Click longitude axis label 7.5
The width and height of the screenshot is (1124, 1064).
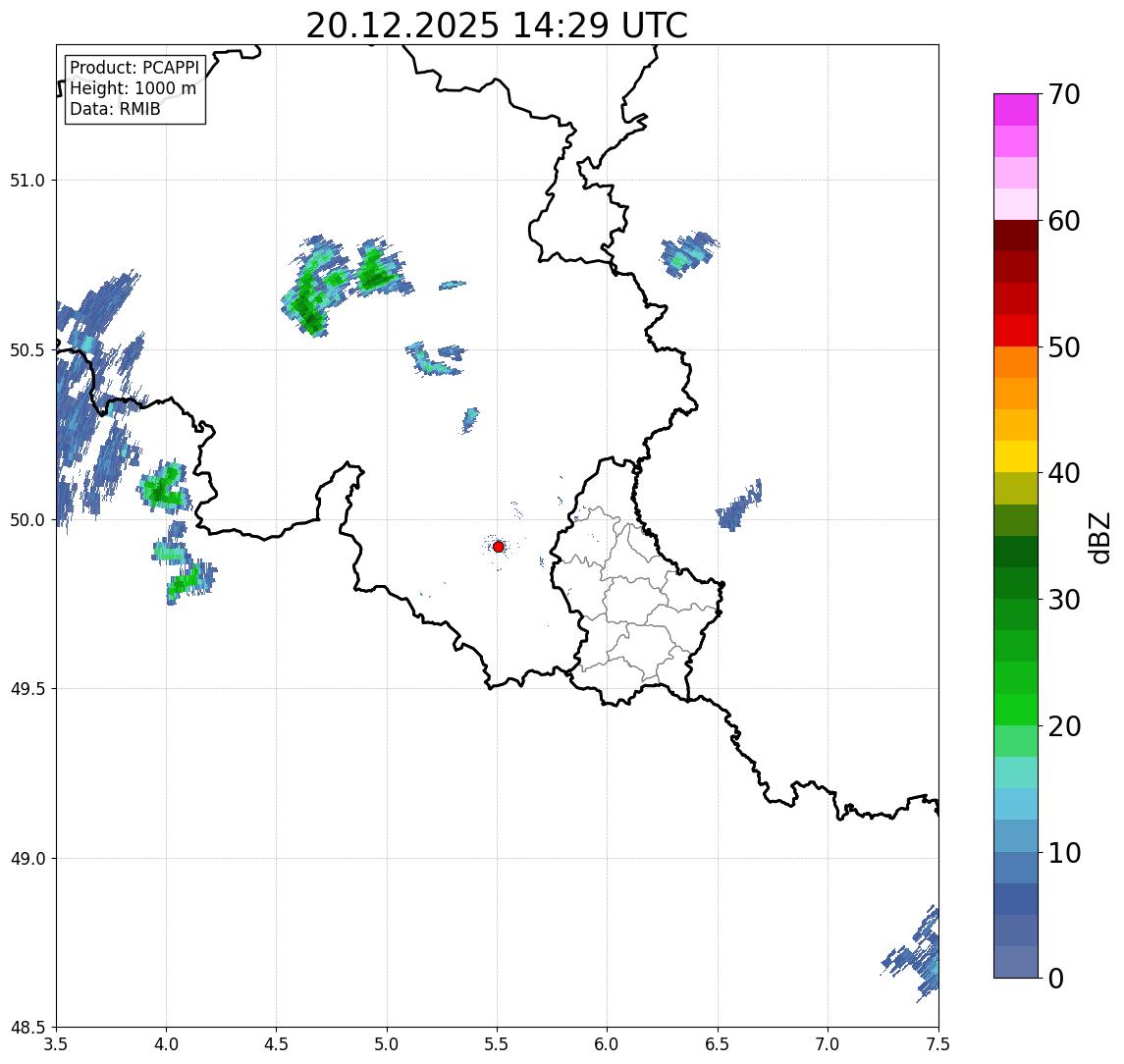[937, 1044]
